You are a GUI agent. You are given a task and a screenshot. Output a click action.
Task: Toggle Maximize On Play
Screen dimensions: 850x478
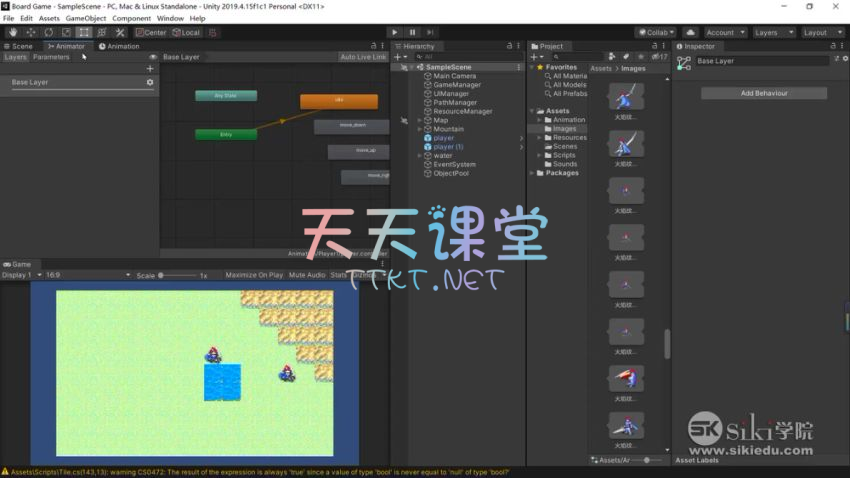coord(254,275)
